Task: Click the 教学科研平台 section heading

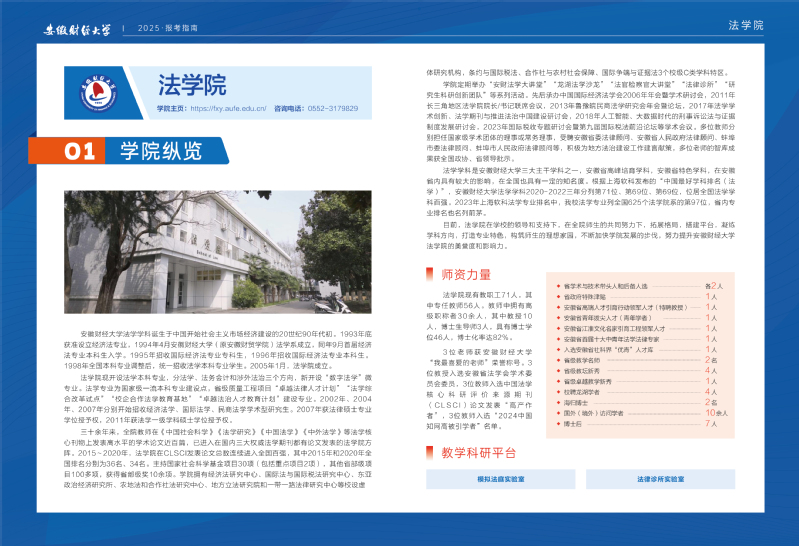Action: pos(478,453)
